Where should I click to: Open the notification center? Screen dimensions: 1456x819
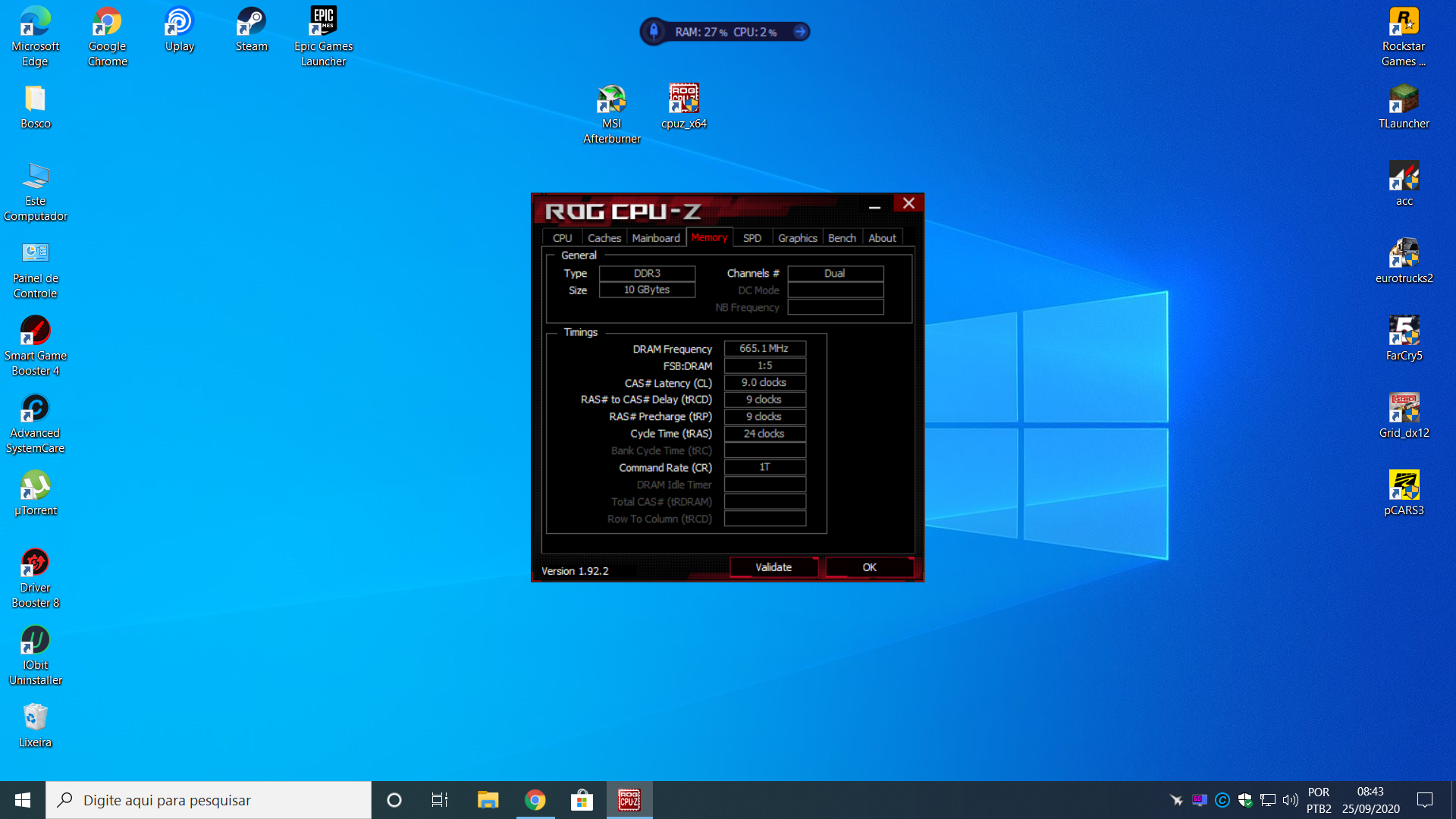[x=1425, y=800]
